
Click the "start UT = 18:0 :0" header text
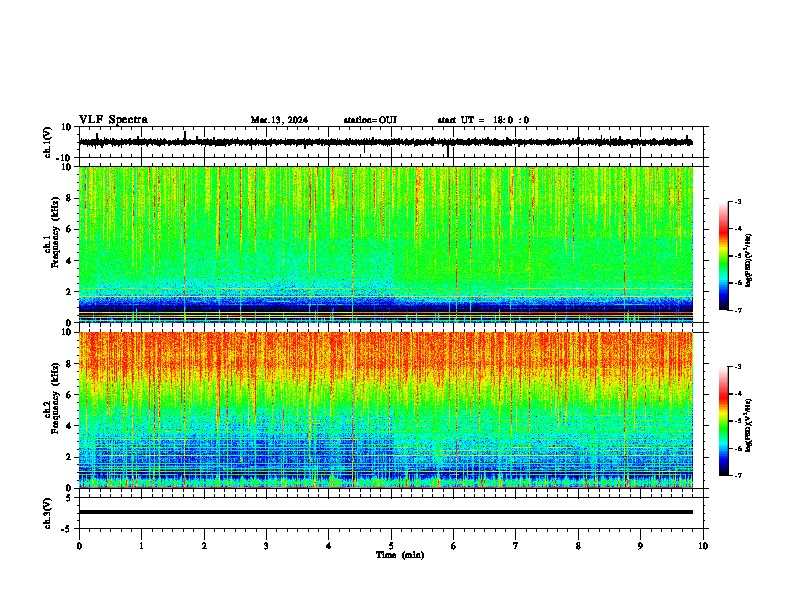pos(483,120)
